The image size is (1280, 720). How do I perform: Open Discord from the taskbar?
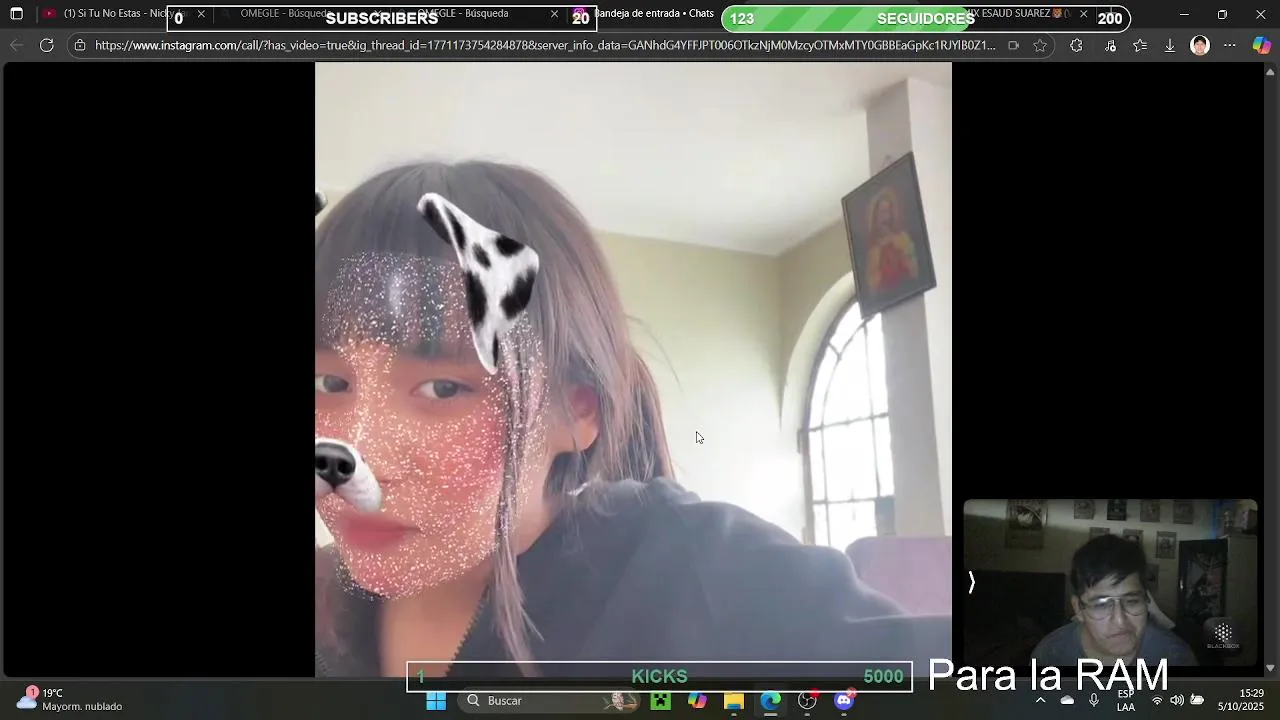tap(844, 701)
